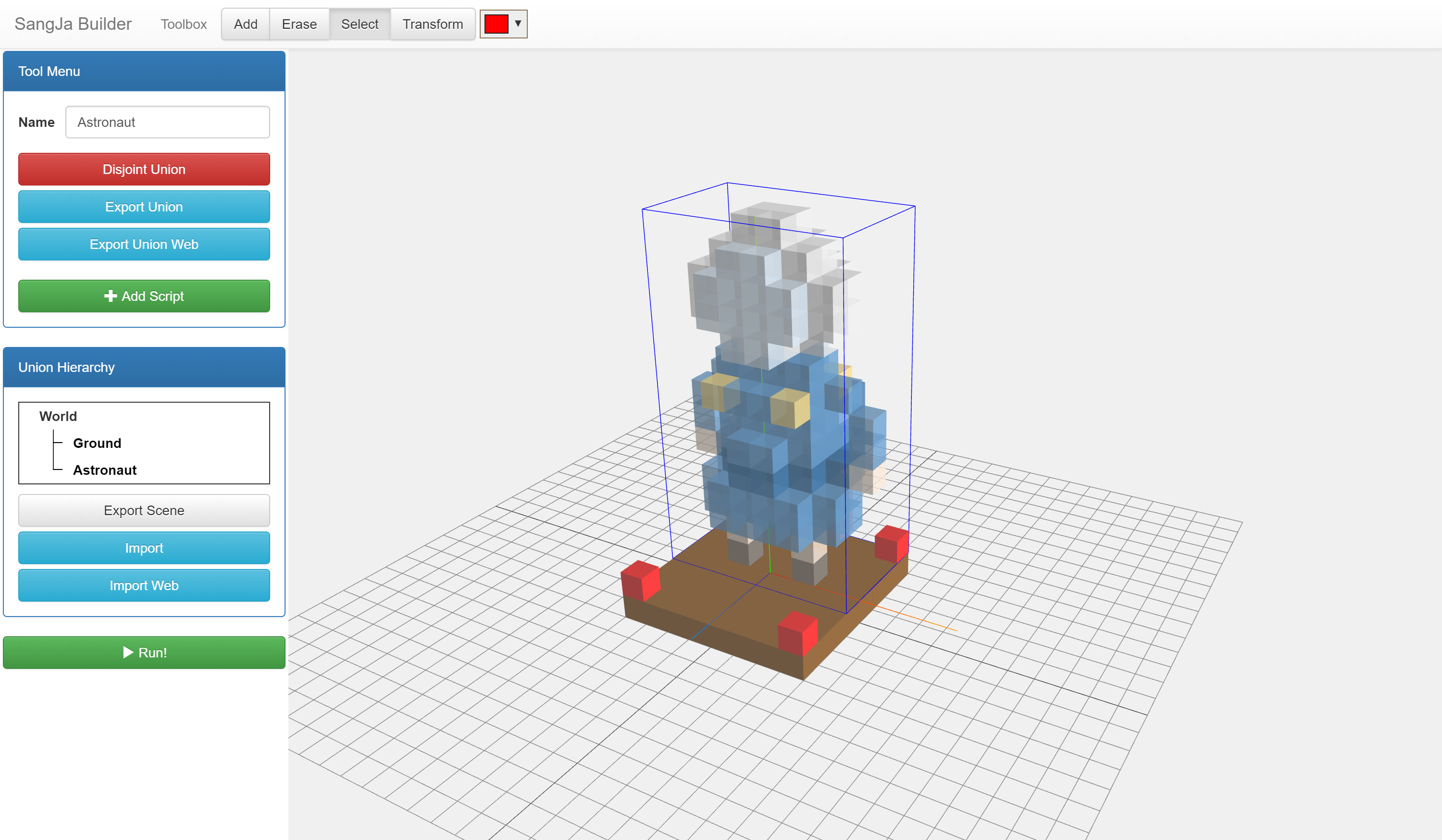This screenshot has width=1442, height=840.
Task: Select the Add tool in Toolbox
Action: 246,24
